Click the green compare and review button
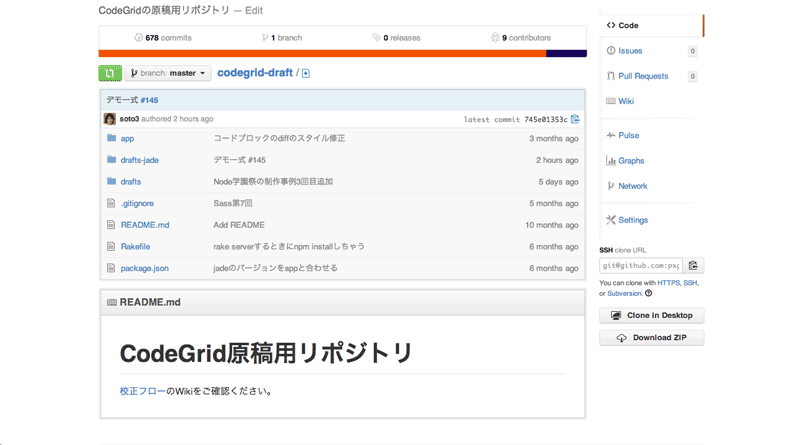 click(110, 73)
